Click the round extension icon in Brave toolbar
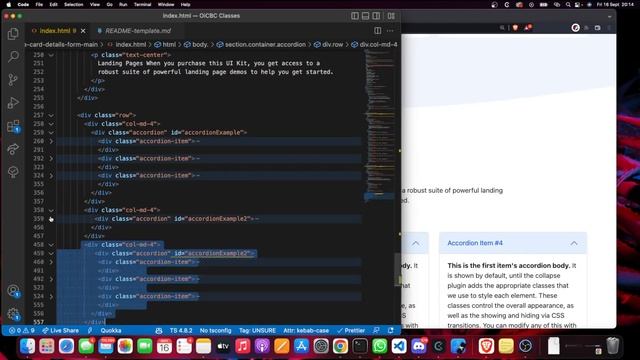 coord(576,28)
